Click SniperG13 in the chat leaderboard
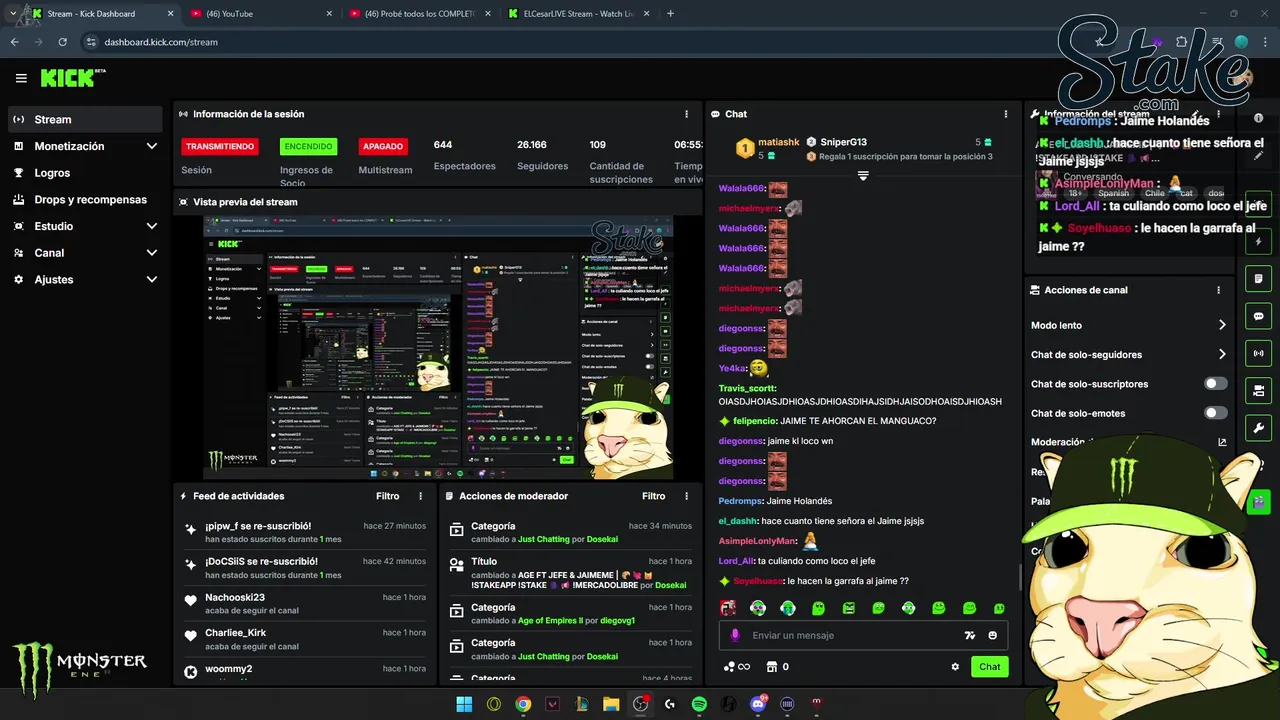The height and width of the screenshot is (720, 1280). pos(843,142)
